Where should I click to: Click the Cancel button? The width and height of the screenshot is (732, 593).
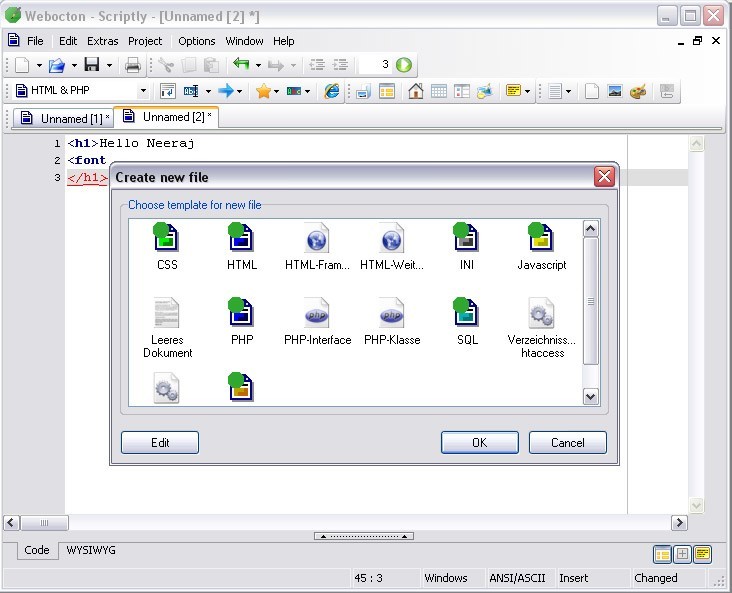(568, 442)
